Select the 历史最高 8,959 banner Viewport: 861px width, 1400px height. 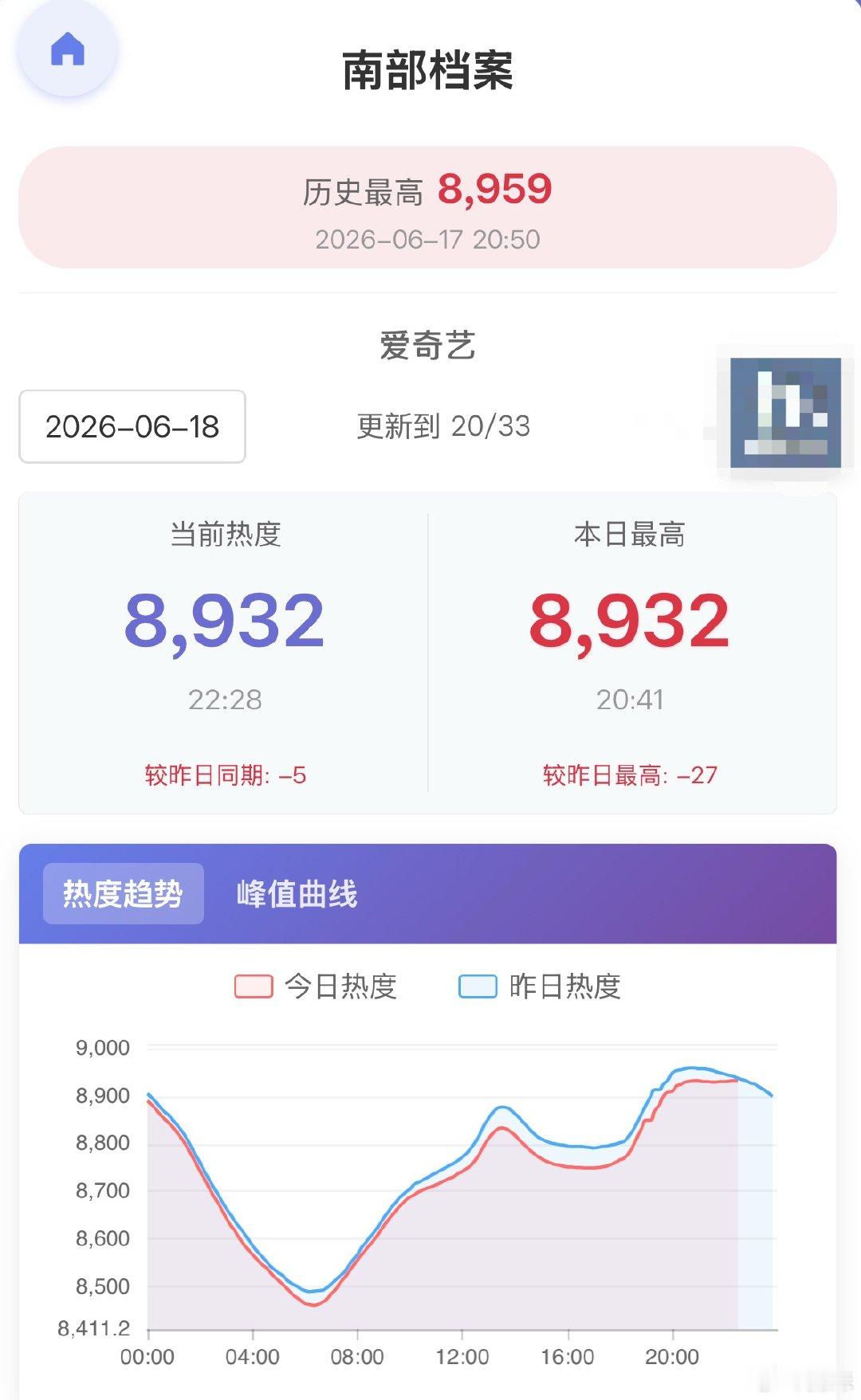tap(427, 207)
